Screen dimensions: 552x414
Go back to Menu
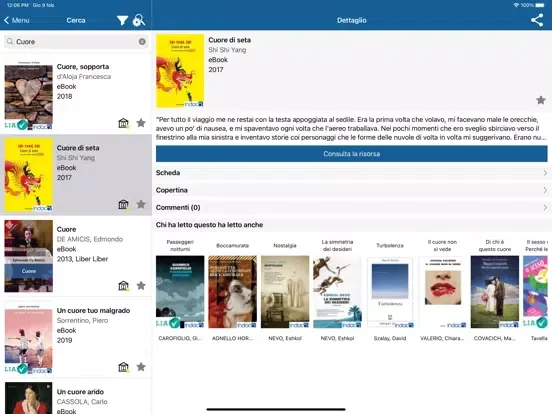(x=17, y=20)
